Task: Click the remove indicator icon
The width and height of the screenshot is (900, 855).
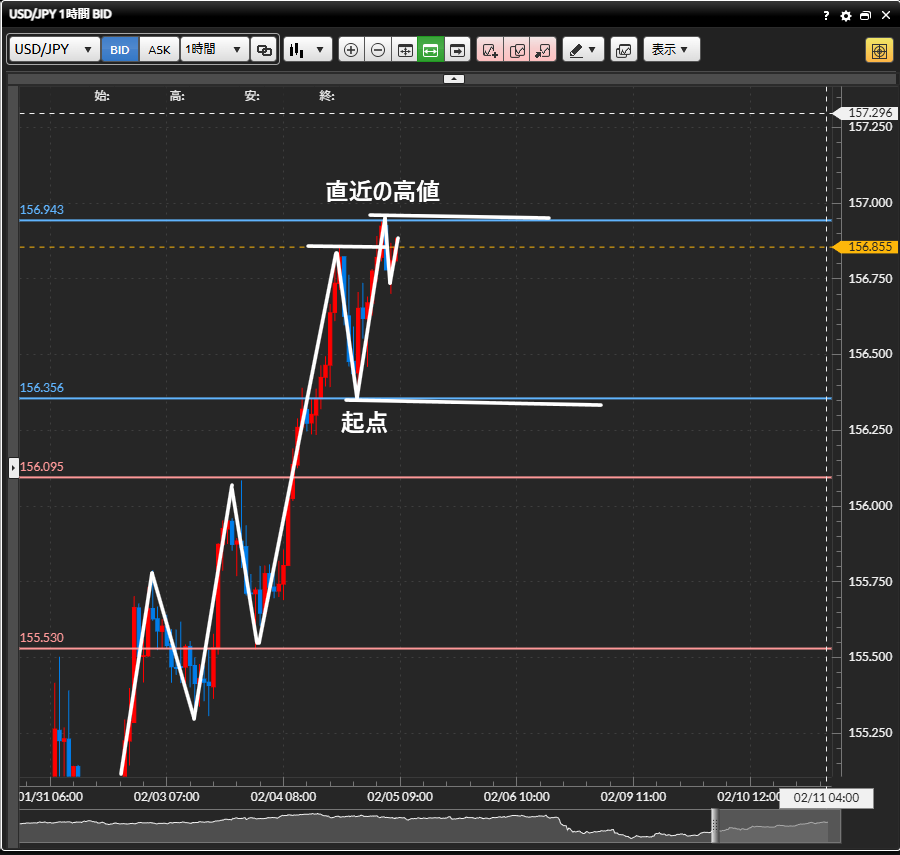Action: click(543, 49)
